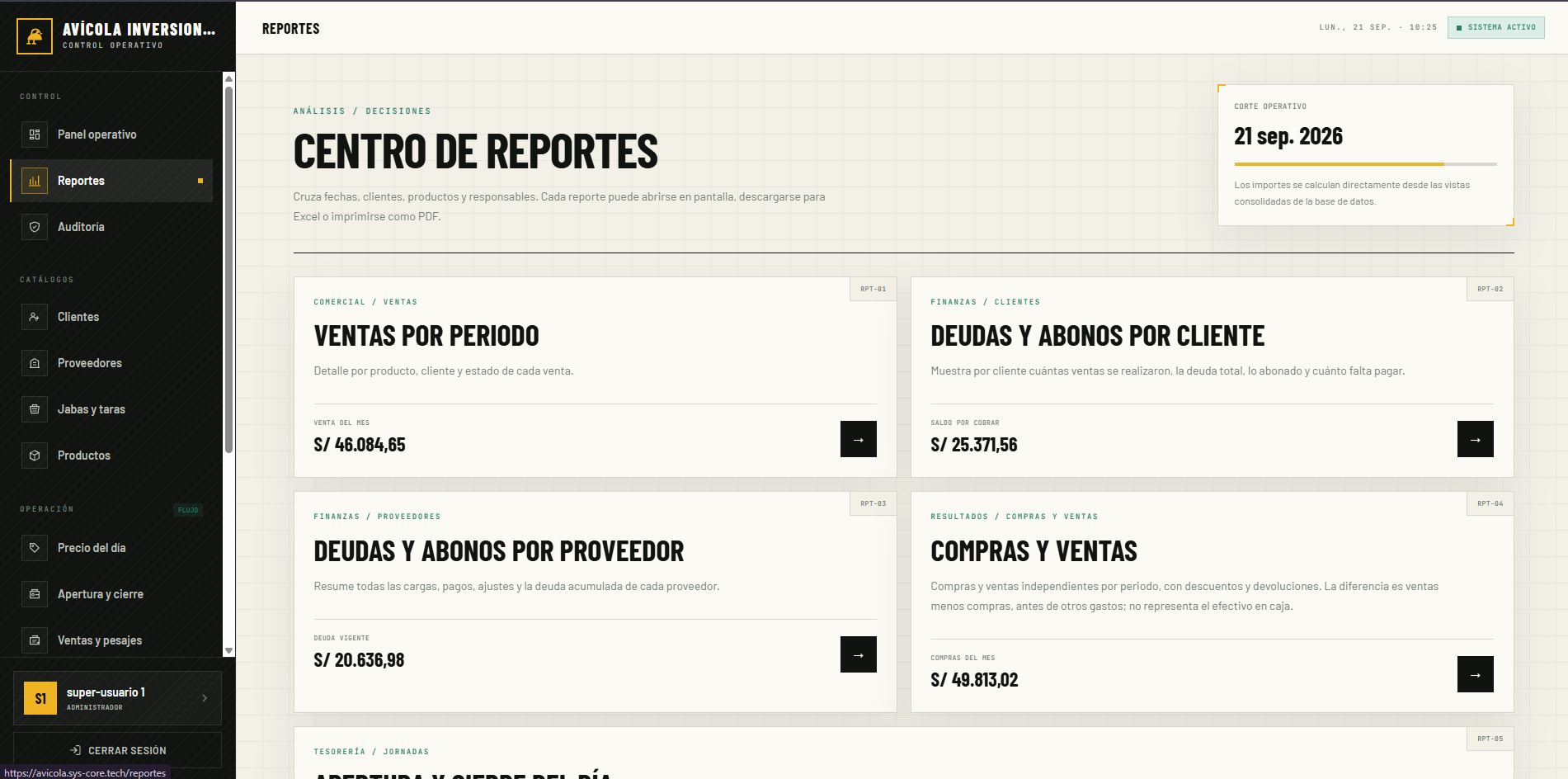Click the S/ 49.813,02 compras del mes value
1568x779 pixels.
(974, 680)
